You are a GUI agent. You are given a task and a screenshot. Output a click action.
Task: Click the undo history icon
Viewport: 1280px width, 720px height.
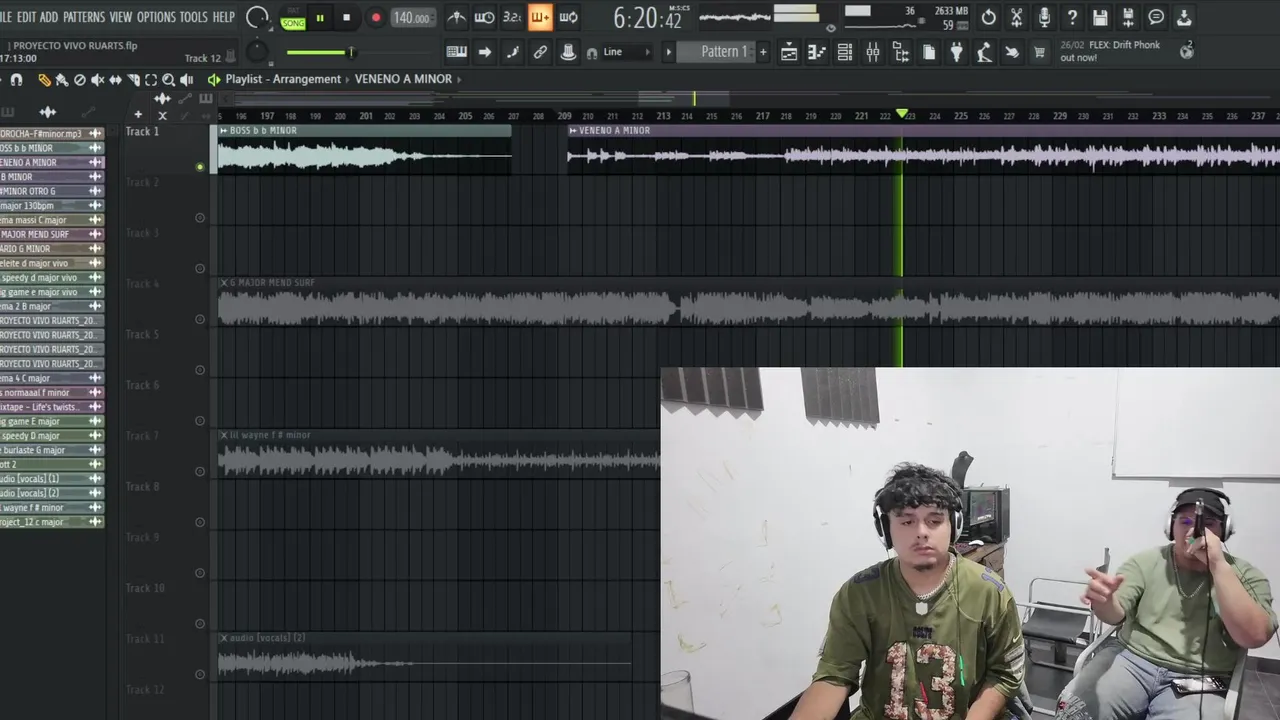click(x=988, y=17)
